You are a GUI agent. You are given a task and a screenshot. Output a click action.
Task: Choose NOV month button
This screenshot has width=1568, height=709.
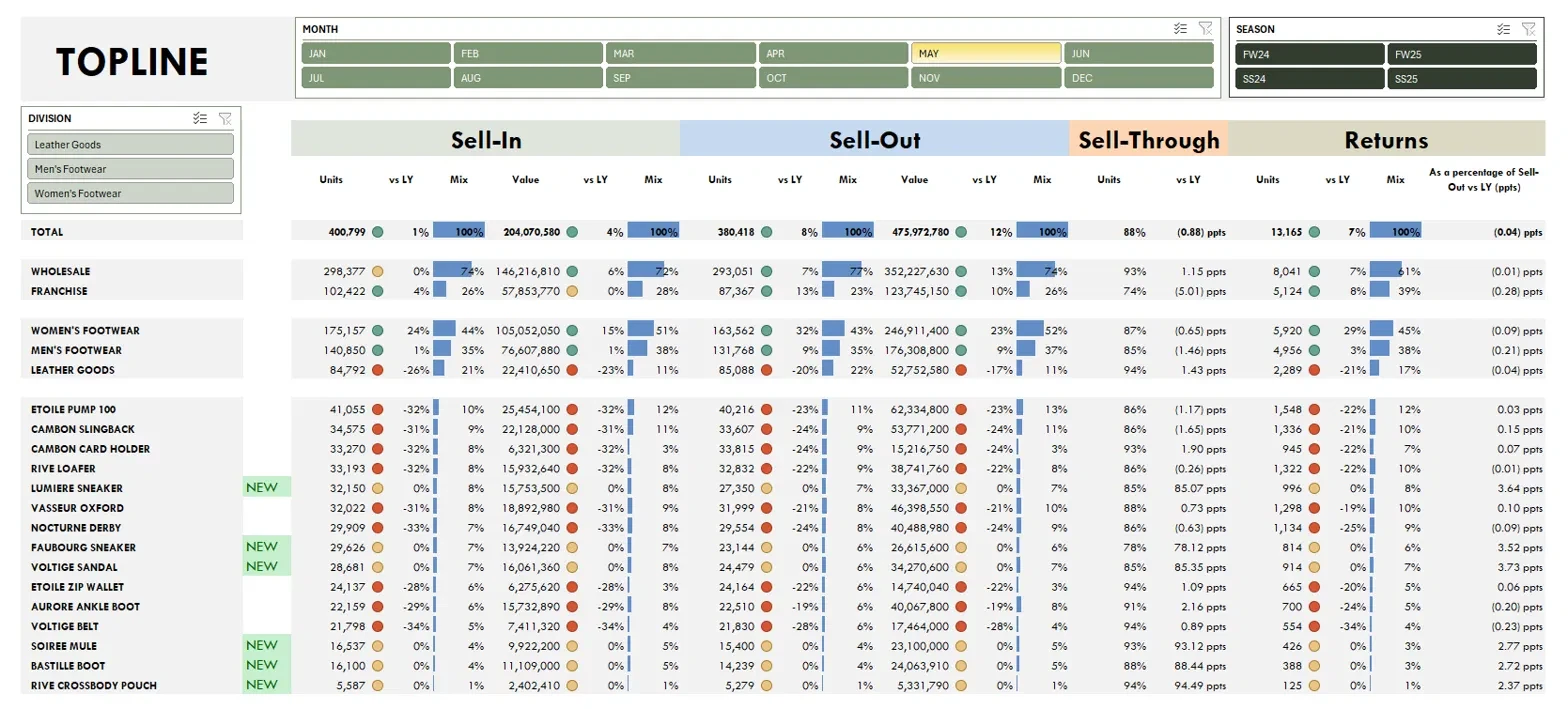(x=985, y=77)
